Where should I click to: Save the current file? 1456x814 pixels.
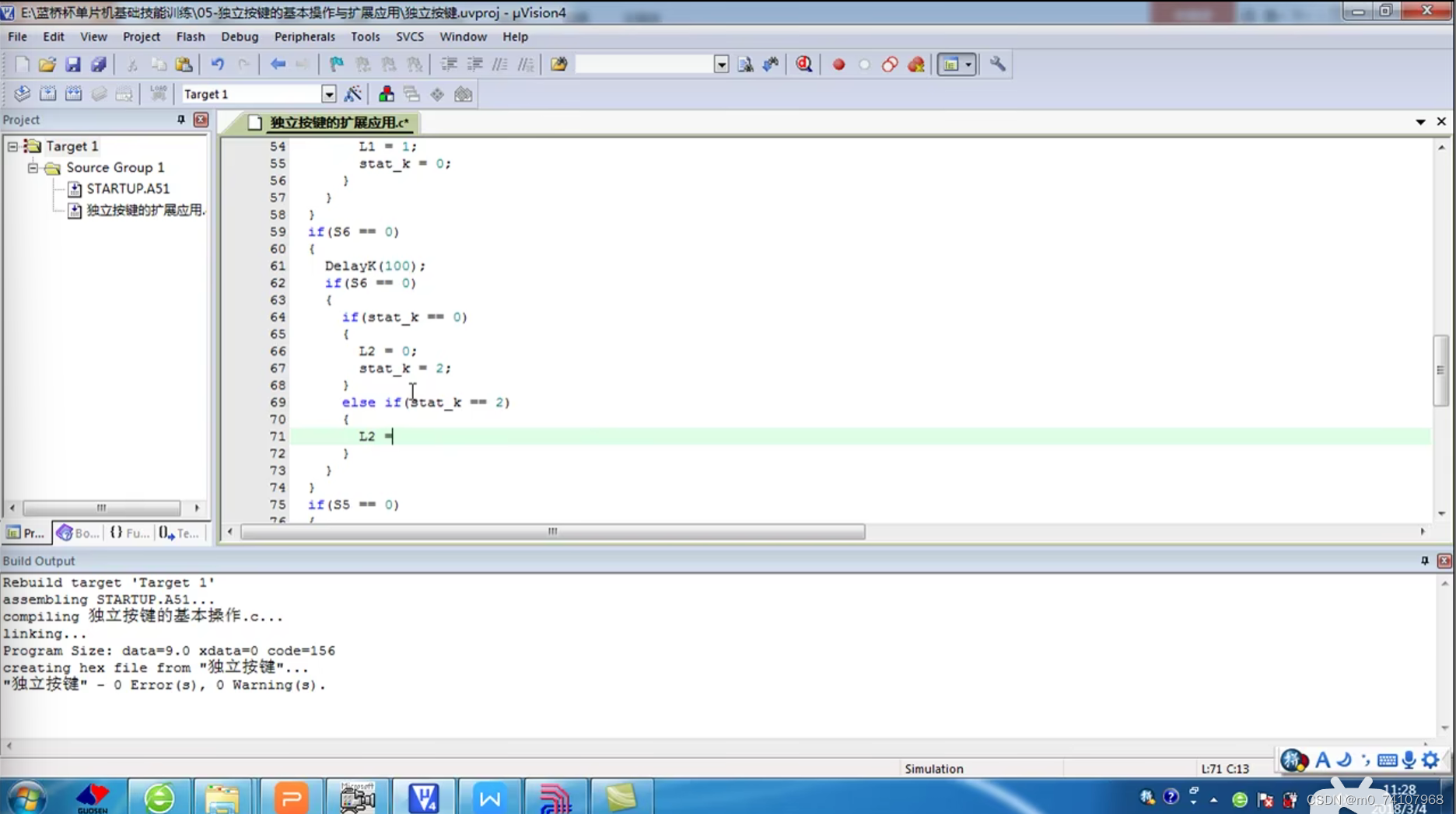(x=72, y=65)
